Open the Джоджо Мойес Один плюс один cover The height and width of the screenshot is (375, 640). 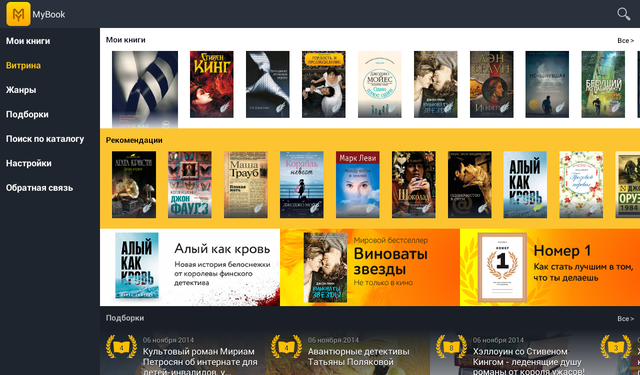pos(380,84)
